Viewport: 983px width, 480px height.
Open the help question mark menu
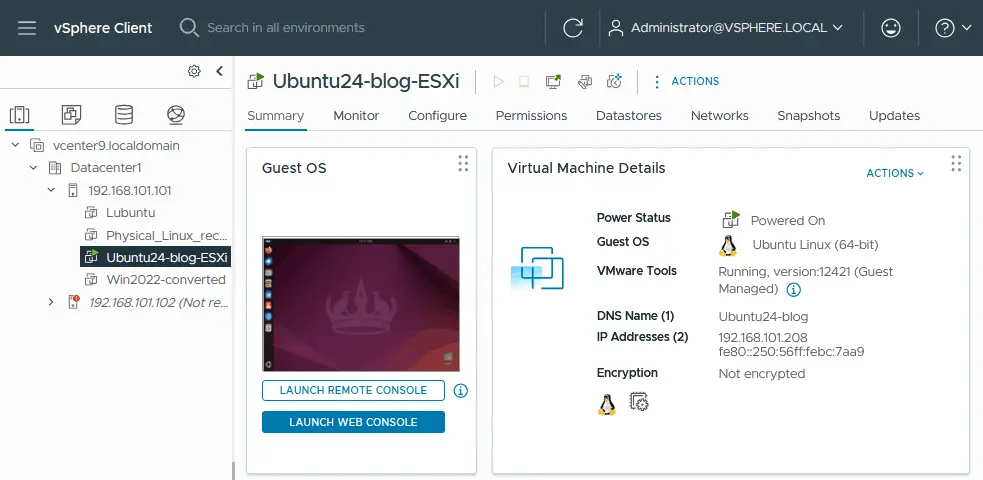point(945,28)
